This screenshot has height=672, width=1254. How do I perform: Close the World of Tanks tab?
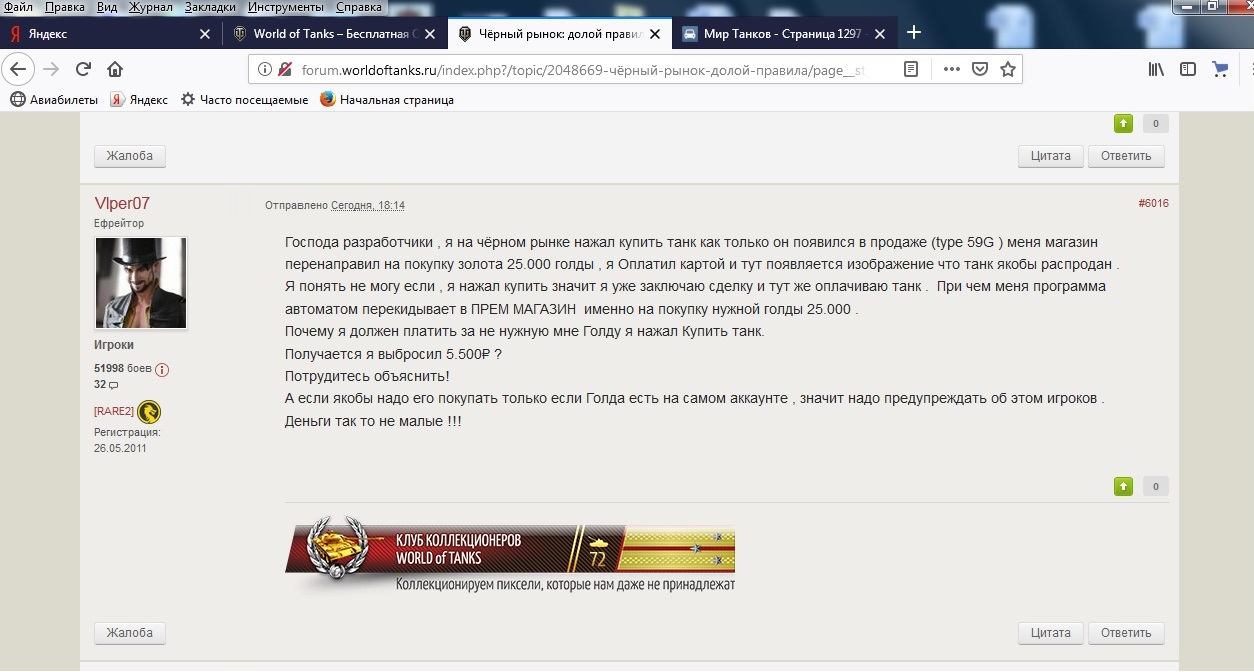point(430,33)
